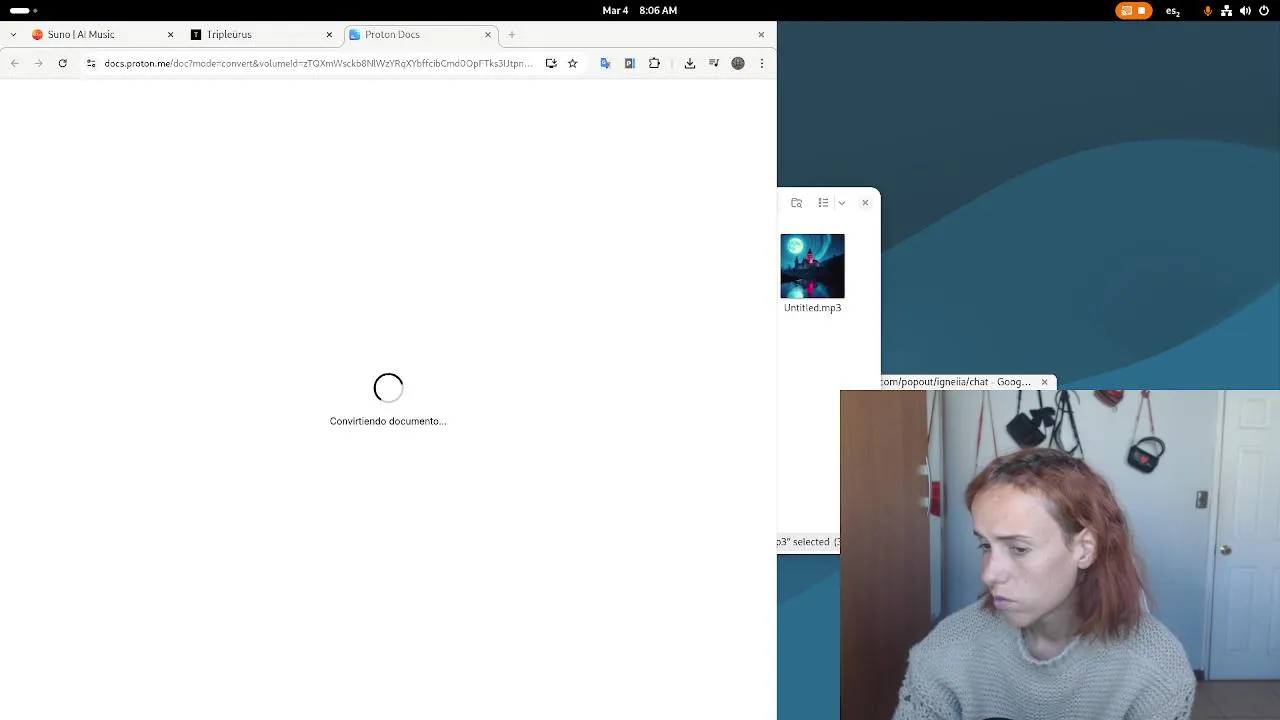Go back to previous page
Image resolution: width=1280 pixels, height=720 pixels.
click(x=15, y=63)
